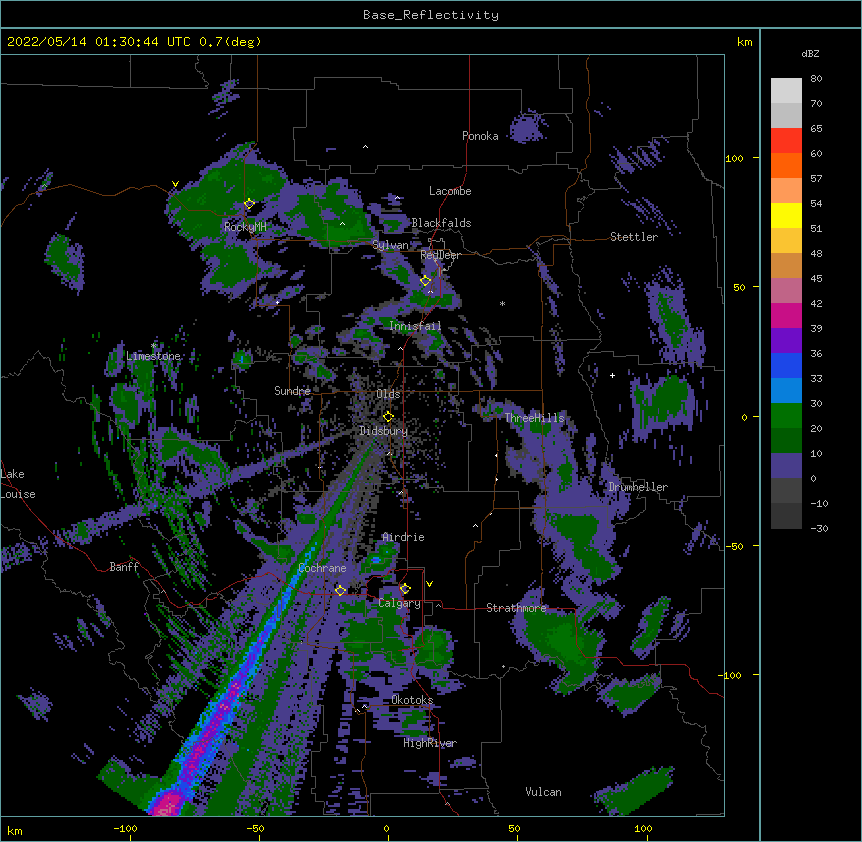862x842 pixels.
Task: Select the 57 value in the legend
Action: [x=816, y=179]
